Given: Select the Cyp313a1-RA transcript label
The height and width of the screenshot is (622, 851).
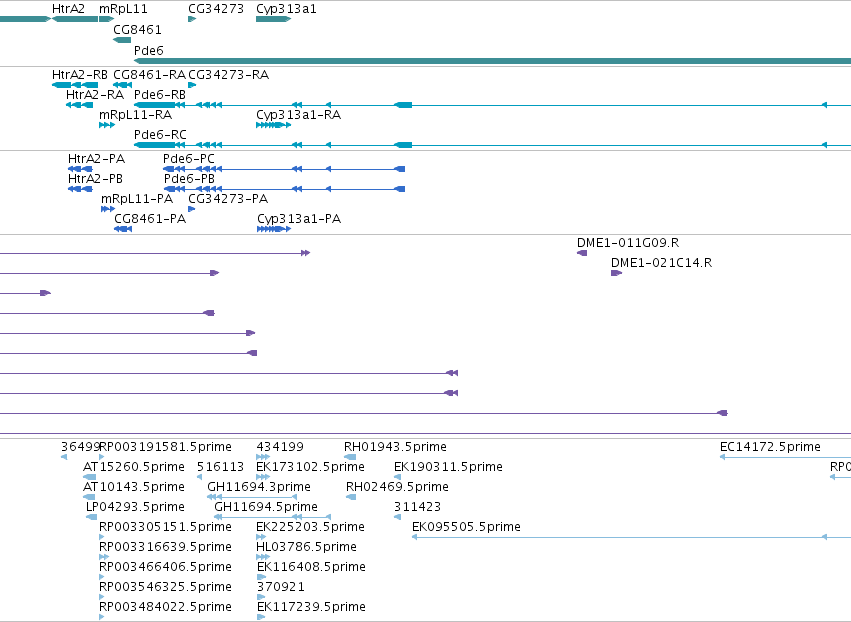Looking at the screenshot, I should pos(299,115).
